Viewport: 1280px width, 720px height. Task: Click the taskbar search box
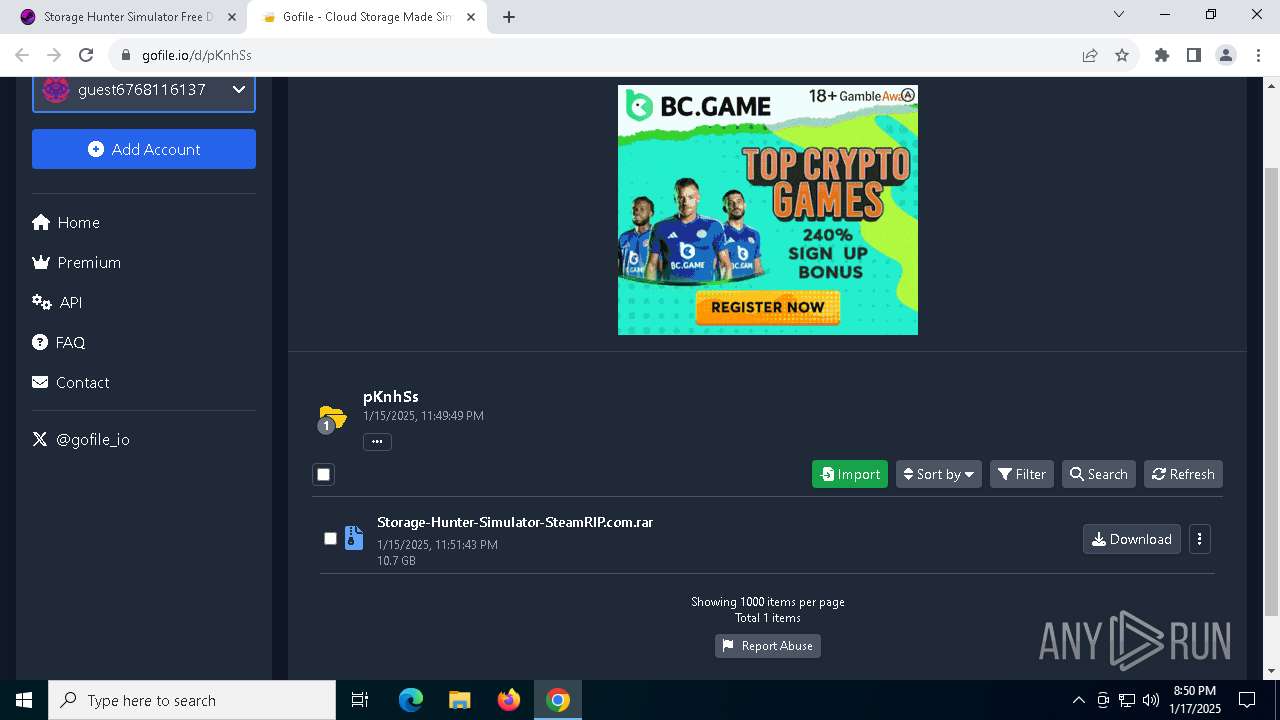[x=192, y=700]
